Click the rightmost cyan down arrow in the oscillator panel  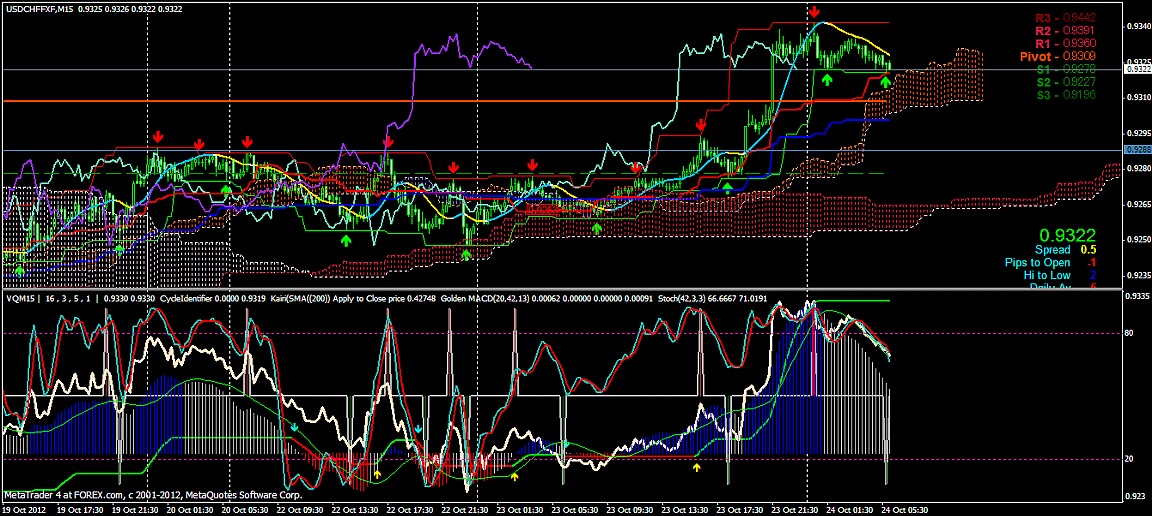click(x=418, y=428)
